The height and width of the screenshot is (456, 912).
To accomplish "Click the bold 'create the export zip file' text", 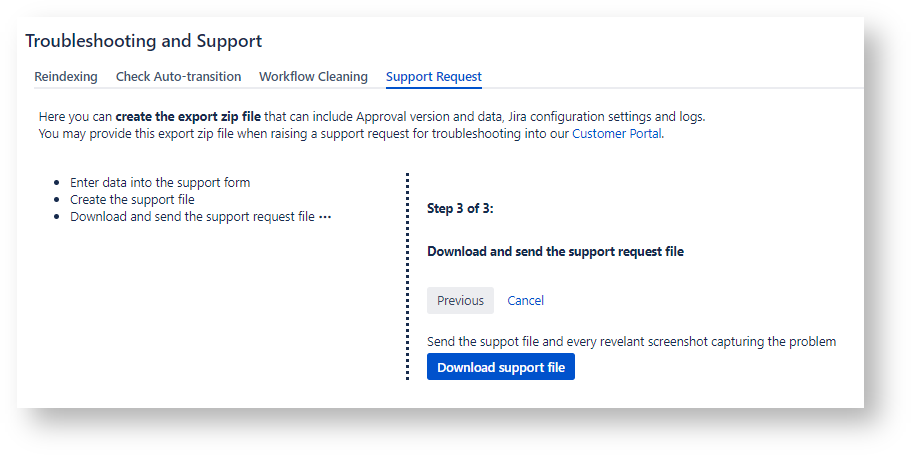I will [188, 117].
